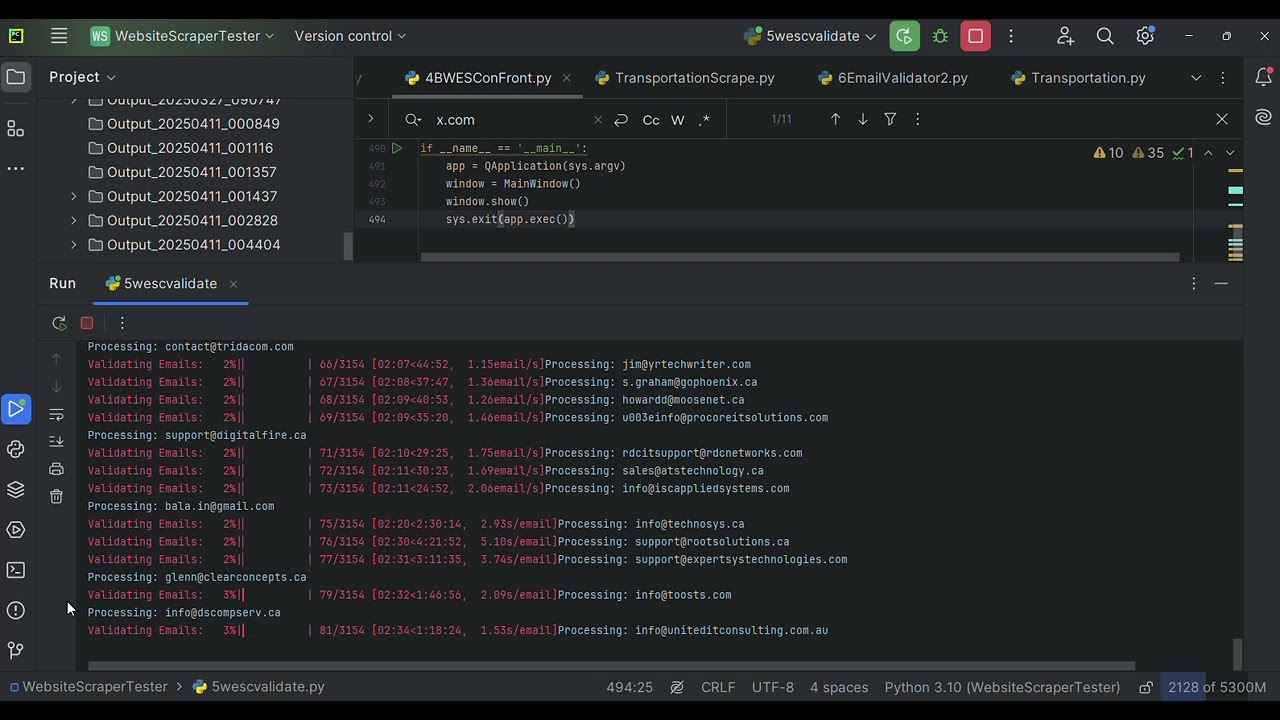
Task: Click Python 3.10 interpreter in status bar
Action: click(1002, 687)
